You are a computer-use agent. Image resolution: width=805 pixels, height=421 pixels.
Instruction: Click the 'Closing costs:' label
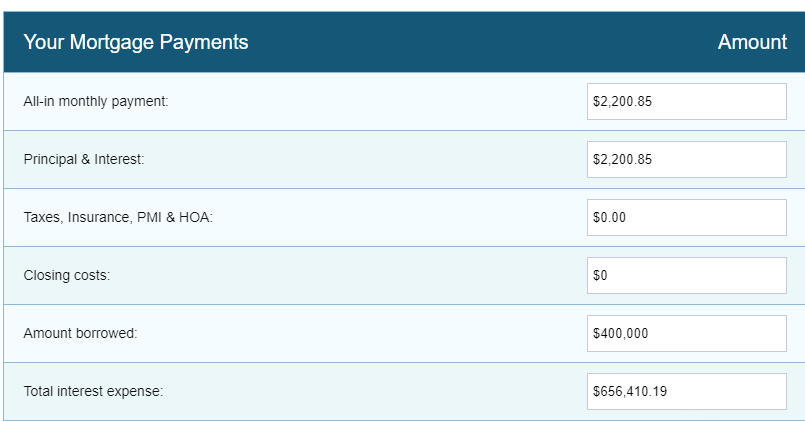[x=67, y=276]
